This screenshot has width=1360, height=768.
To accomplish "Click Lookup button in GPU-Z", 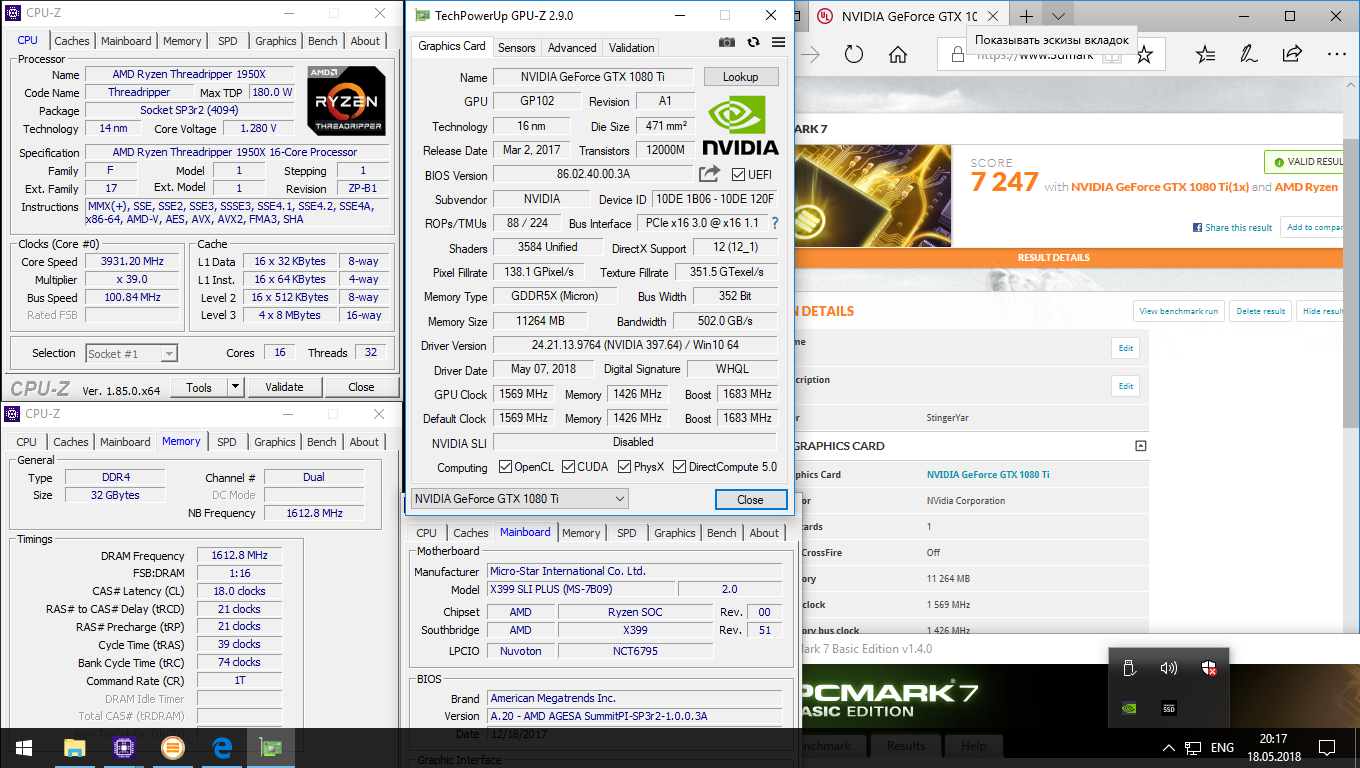I will click(740, 77).
